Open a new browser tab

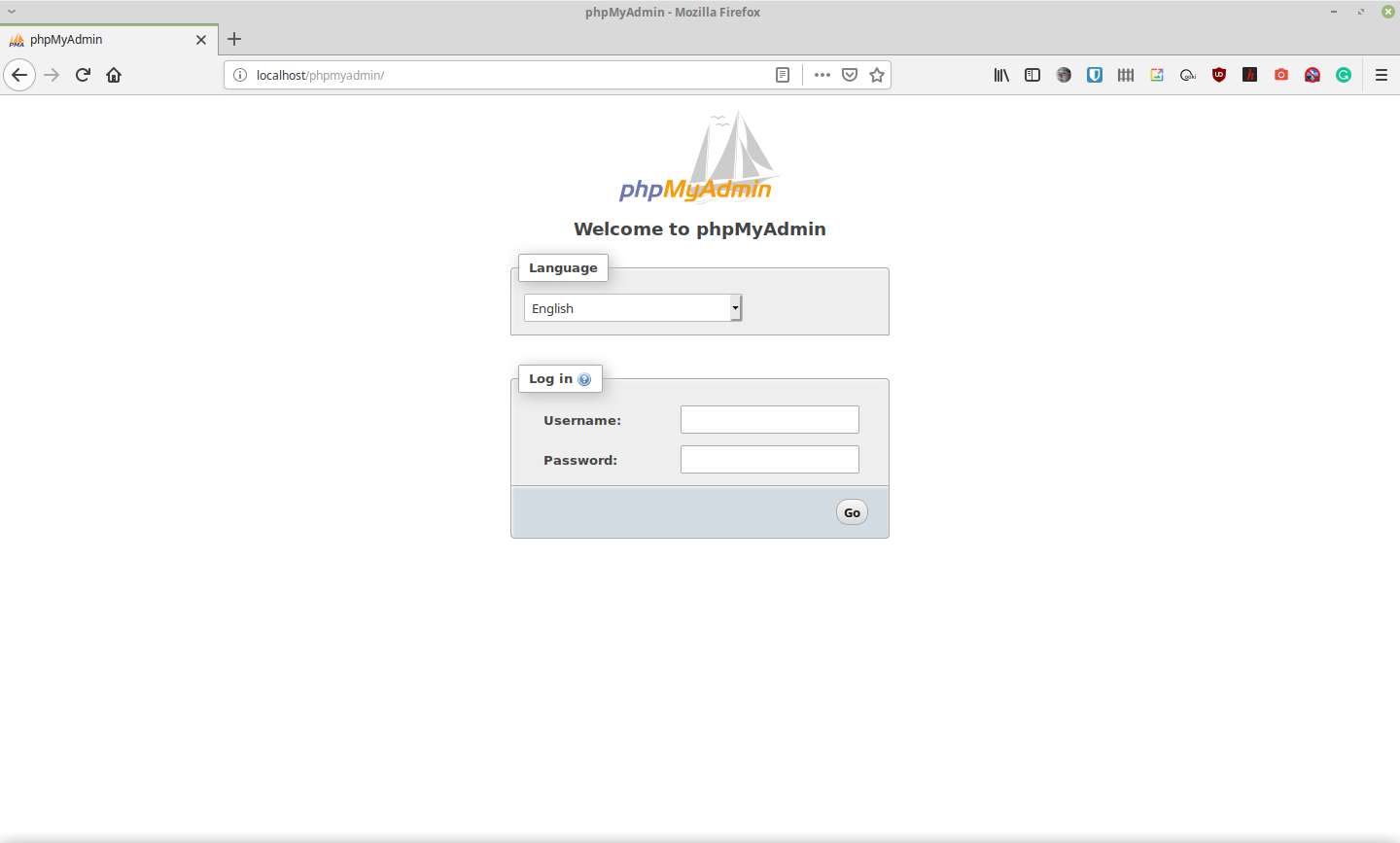pyautogui.click(x=234, y=40)
